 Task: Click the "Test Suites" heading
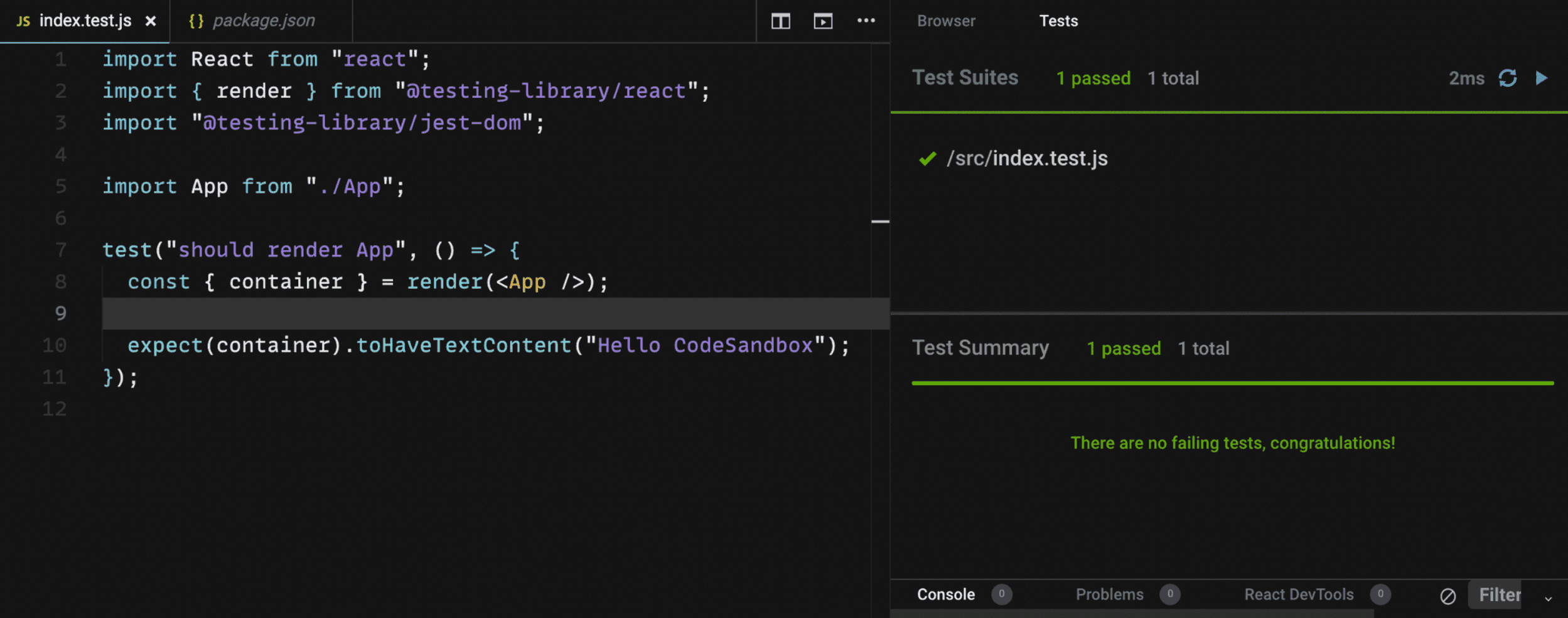(965, 78)
